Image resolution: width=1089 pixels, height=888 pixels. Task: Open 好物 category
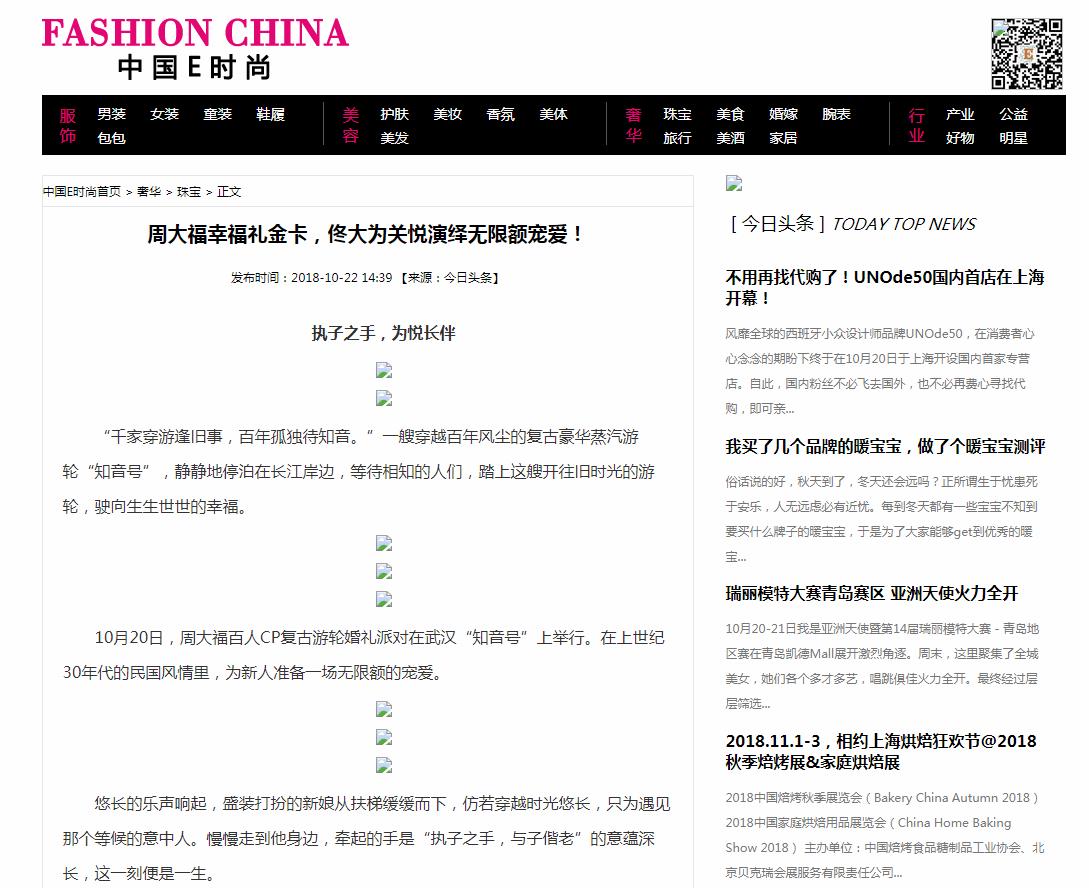[x=960, y=137]
